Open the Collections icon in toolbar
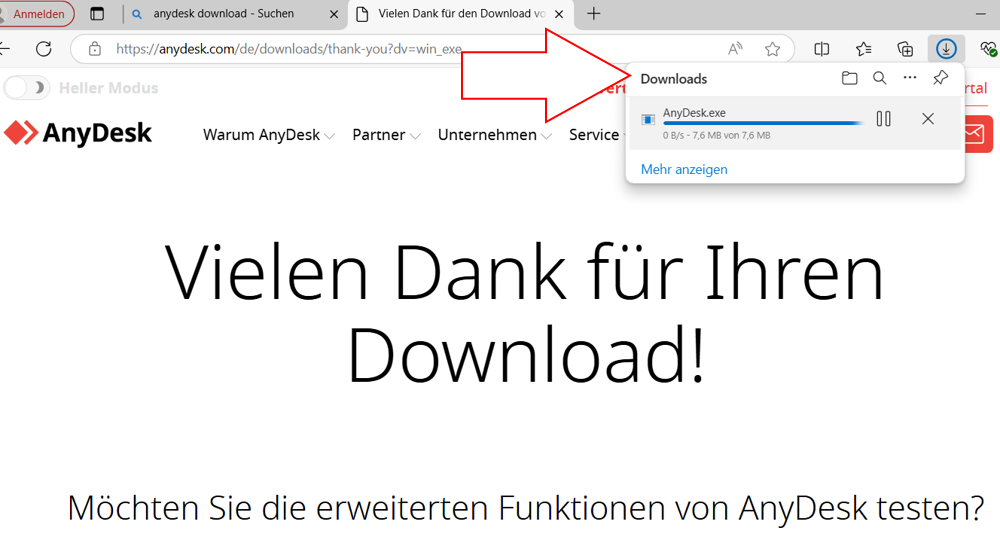The height and width of the screenshot is (543, 1000). (905, 49)
